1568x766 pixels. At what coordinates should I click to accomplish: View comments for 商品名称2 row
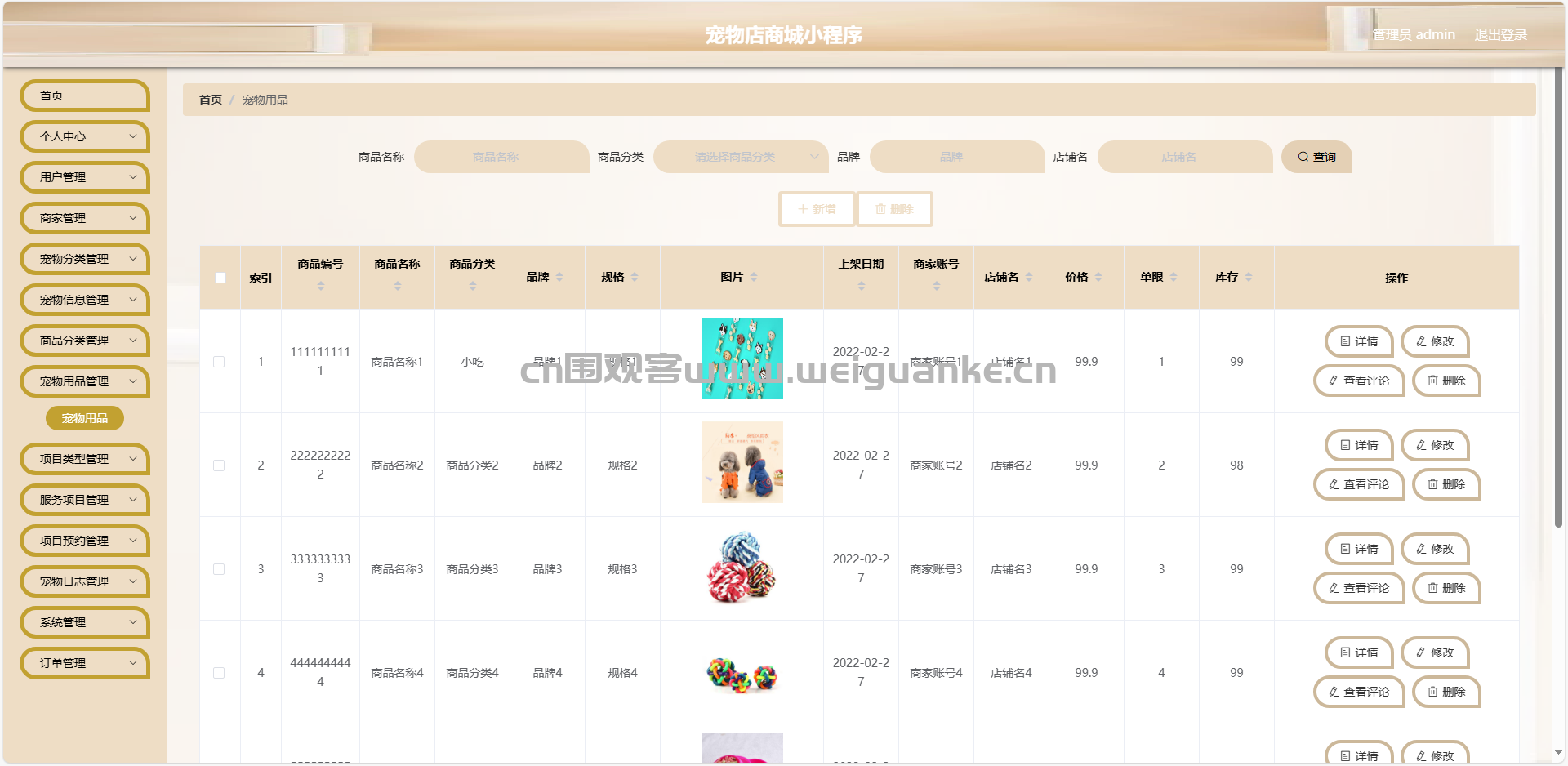1359,484
